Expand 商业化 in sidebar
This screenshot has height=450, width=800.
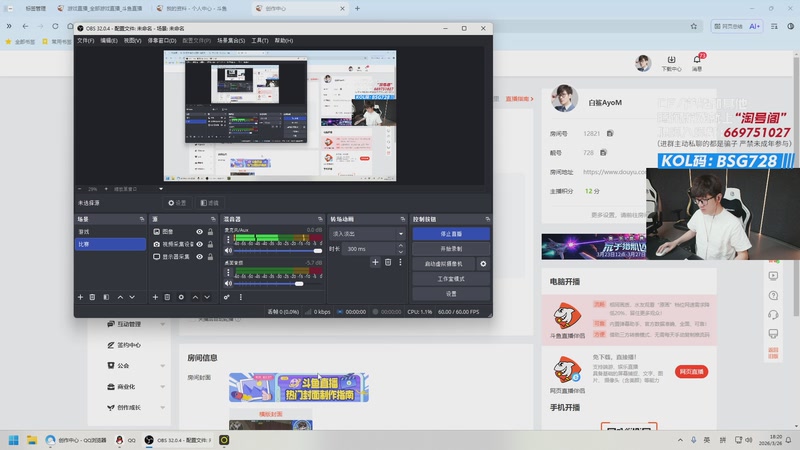(x=163, y=387)
